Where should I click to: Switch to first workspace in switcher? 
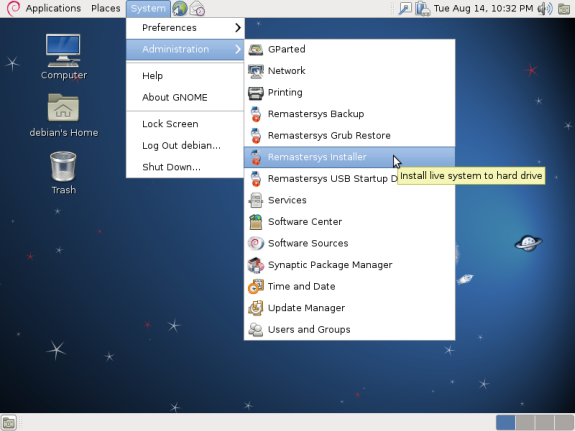(x=505, y=423)
